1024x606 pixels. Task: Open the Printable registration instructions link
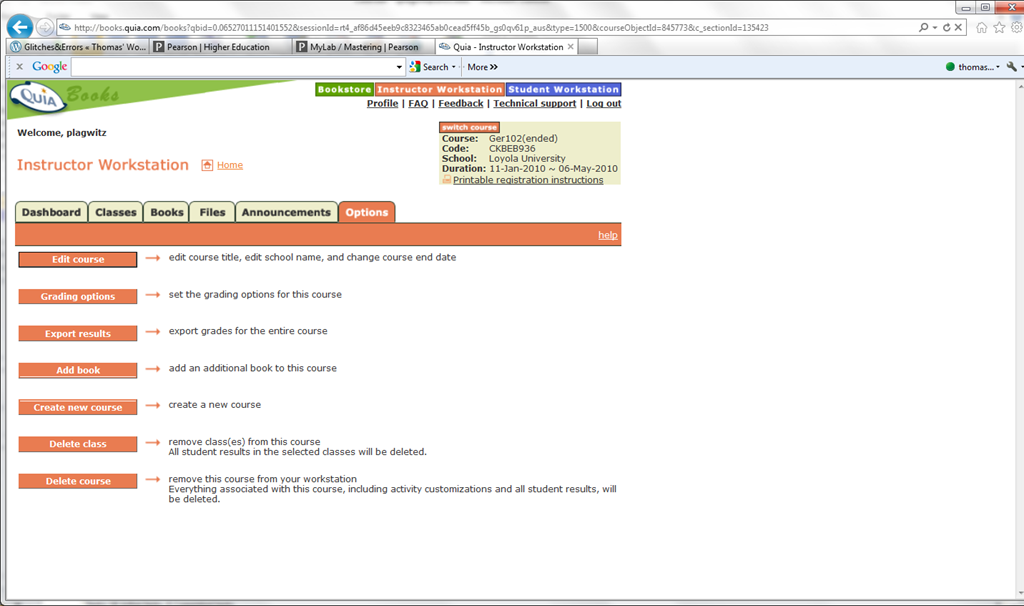(528, 180)
